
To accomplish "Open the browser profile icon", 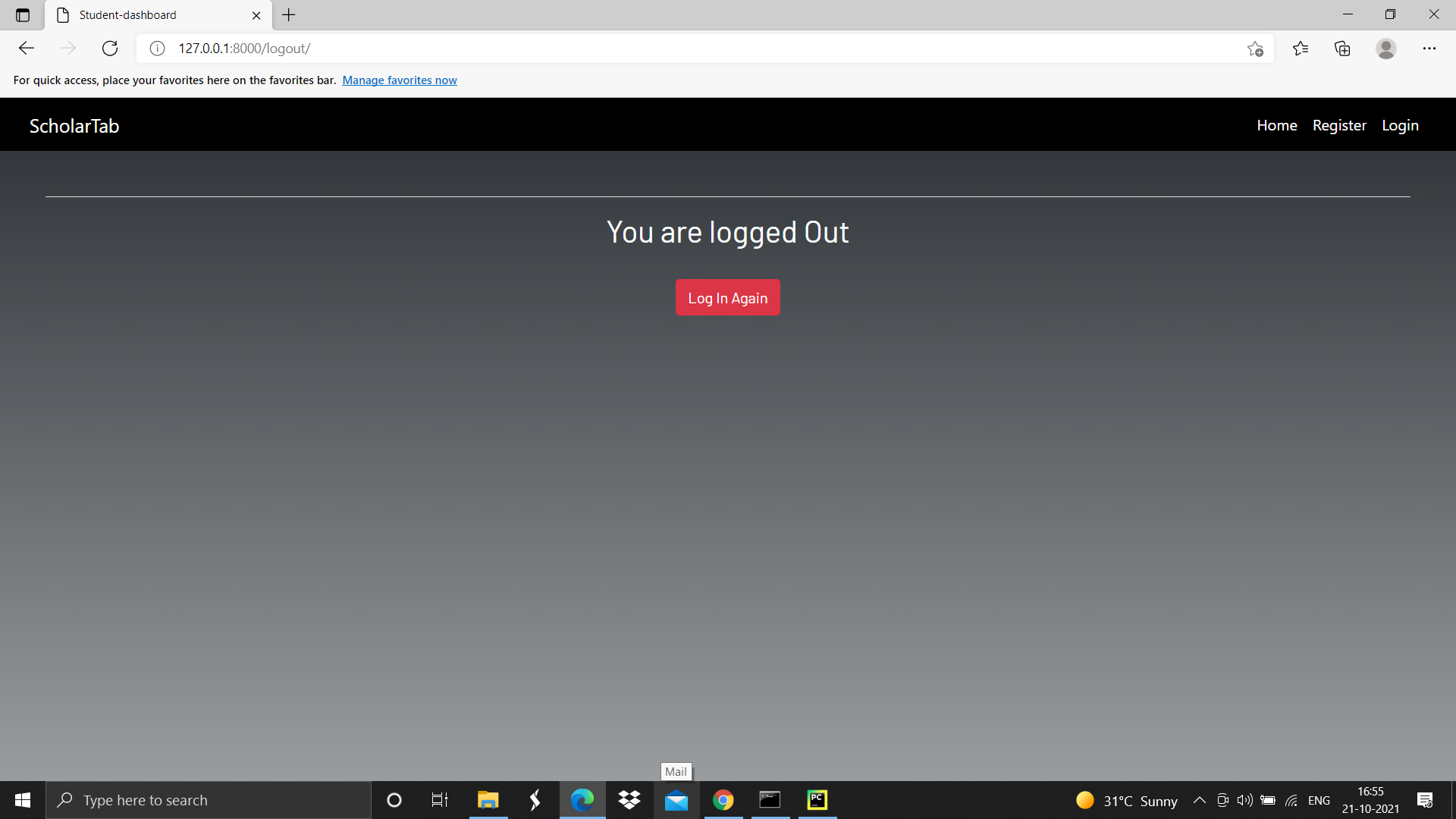I will [x=1385, y=49].
